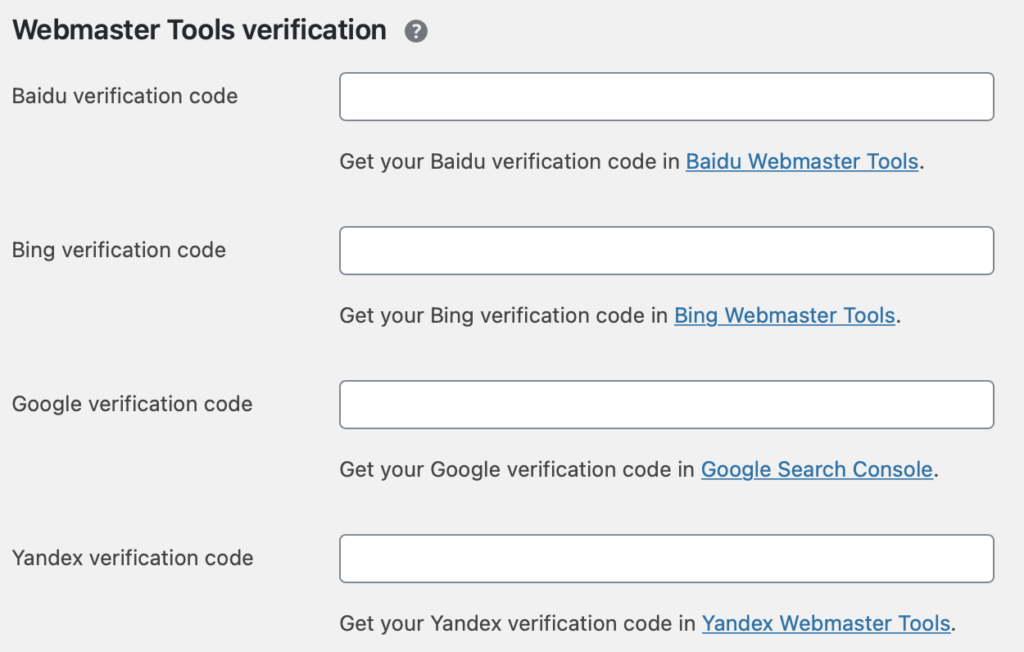The image size is (1024, 652).
Task: Click the Yandex verification code input
Action: [666, 558]
